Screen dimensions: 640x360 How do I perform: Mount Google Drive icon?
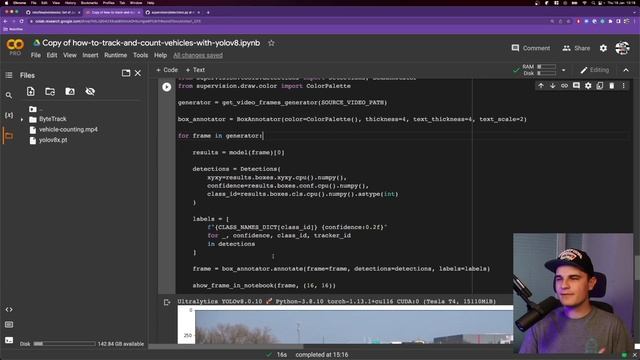(x=70, y=91)
